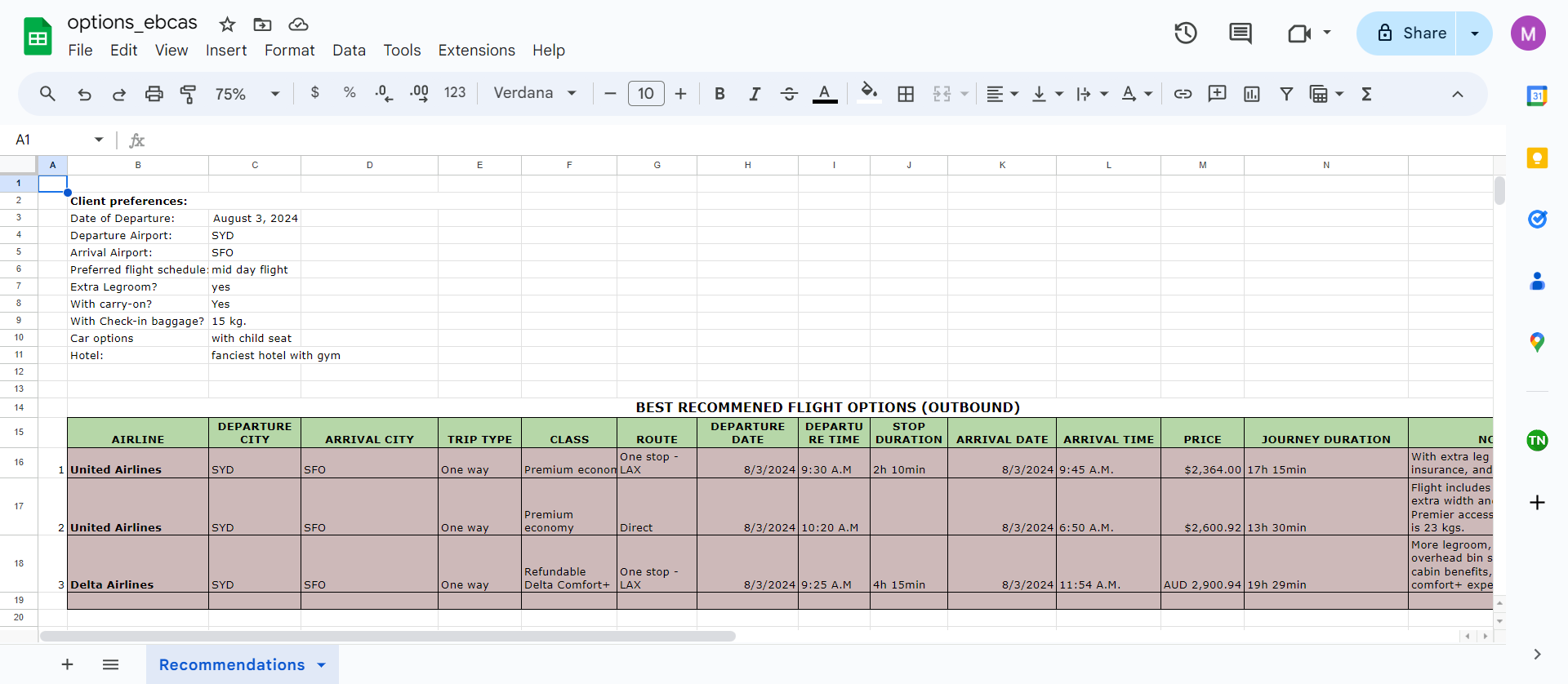
Task: Toggle bold formatting
Action: (x=719, y=94)
